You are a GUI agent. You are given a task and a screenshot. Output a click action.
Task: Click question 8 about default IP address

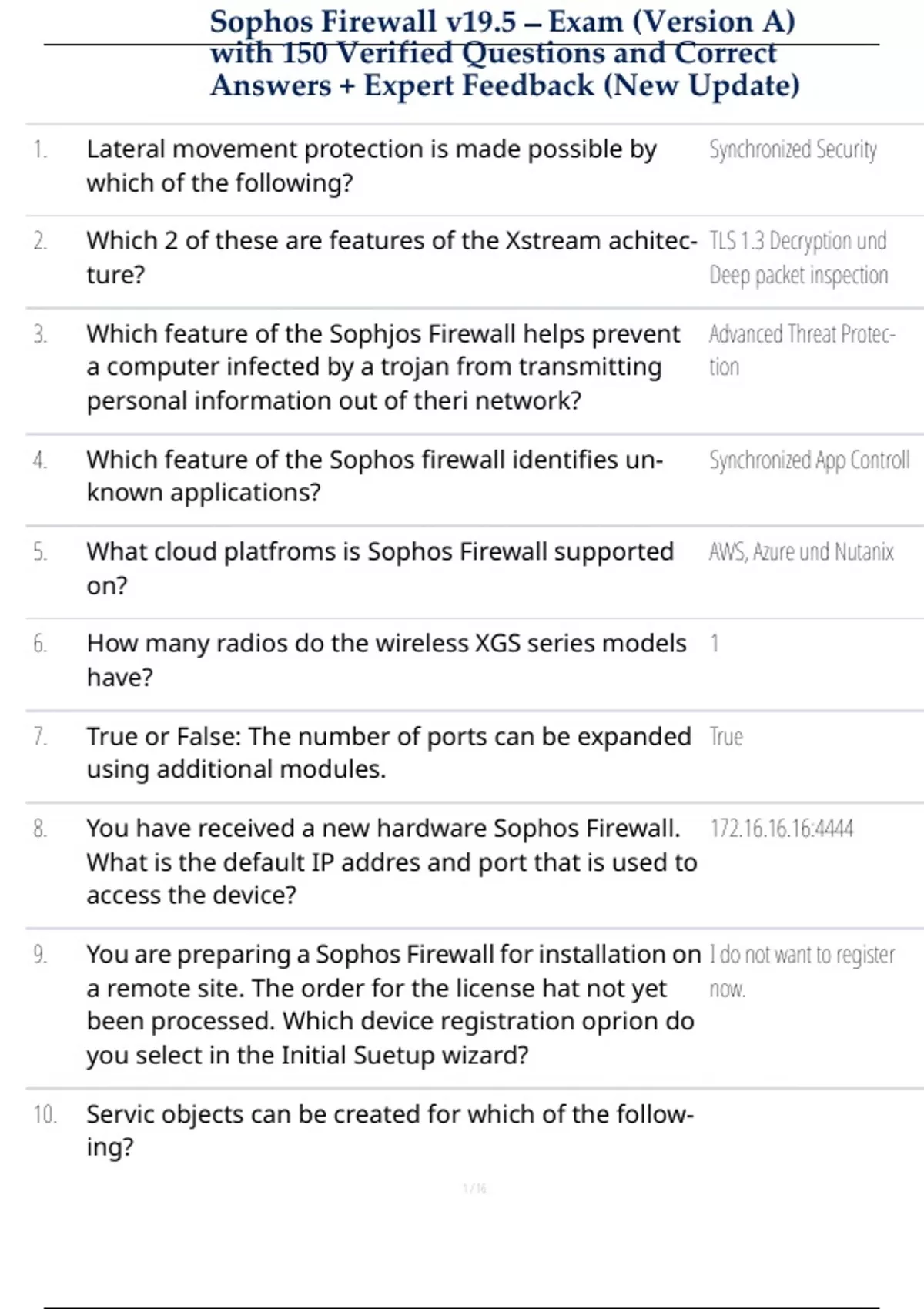tap(391, 862)
